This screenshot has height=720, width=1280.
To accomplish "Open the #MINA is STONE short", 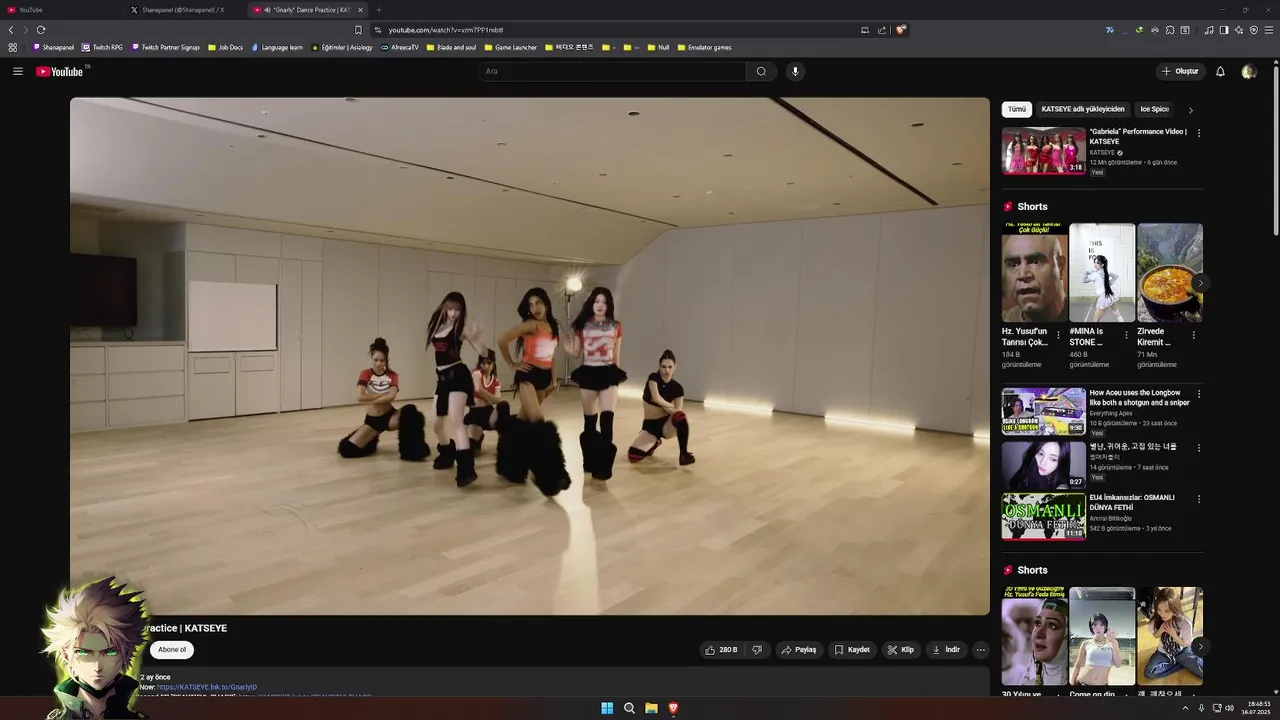I will (1102, 272).
